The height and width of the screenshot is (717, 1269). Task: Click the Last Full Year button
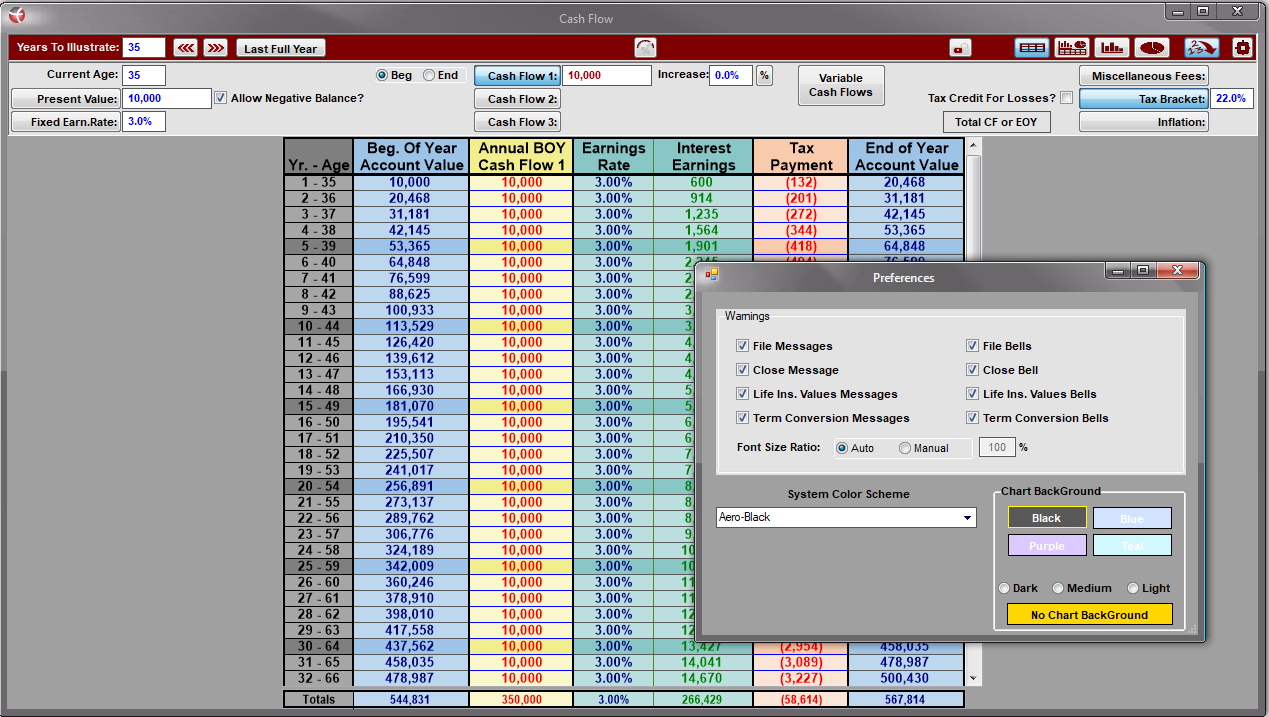[x=280, y=48]
